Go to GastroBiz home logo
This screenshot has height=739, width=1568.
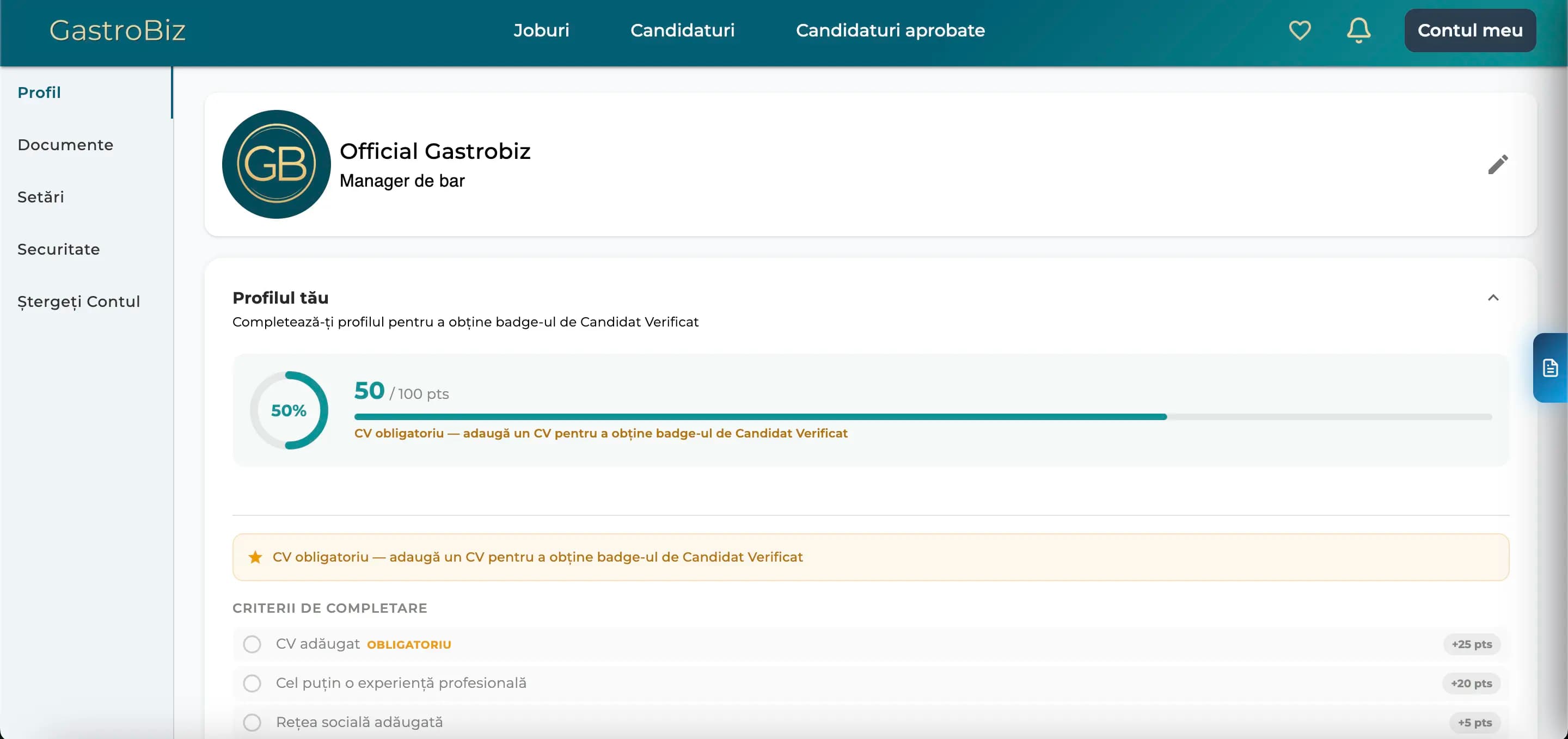pos(118,30)
